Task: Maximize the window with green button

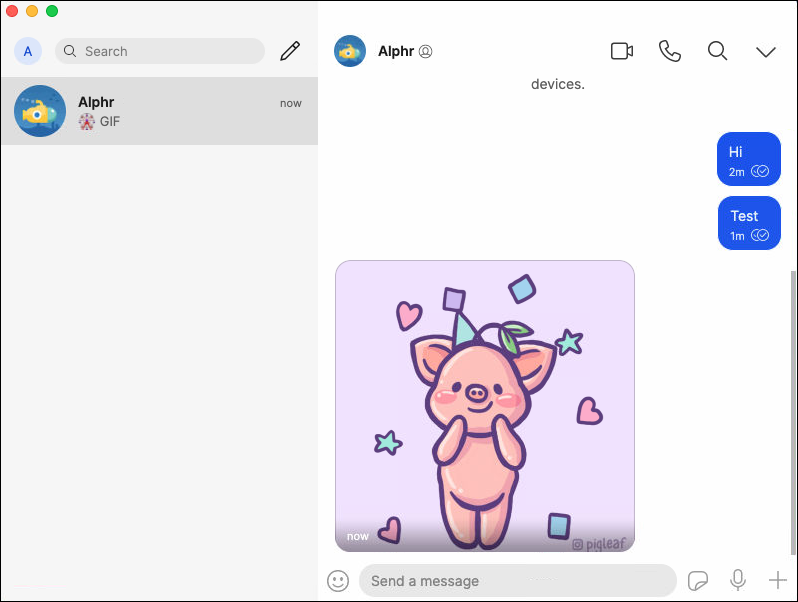Action: 52,11
